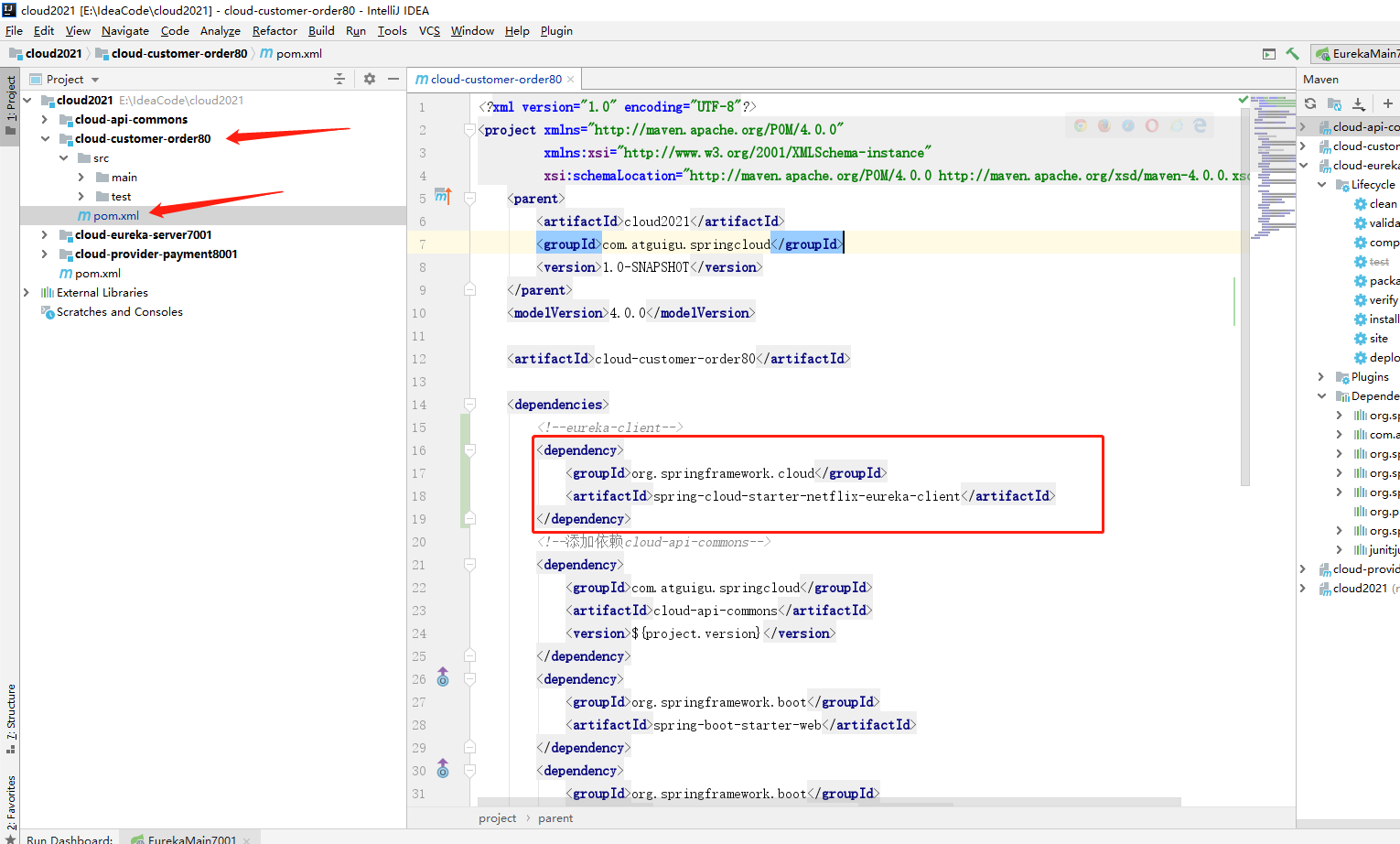The width and height of the screenshot is (1400, 844).
Task: Open preview with the Safari browser icon
Action: point(1128,125)
